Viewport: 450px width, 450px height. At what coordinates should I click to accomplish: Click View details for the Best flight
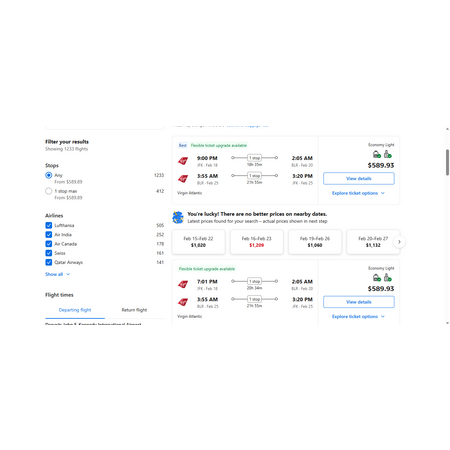click(359, 178)
